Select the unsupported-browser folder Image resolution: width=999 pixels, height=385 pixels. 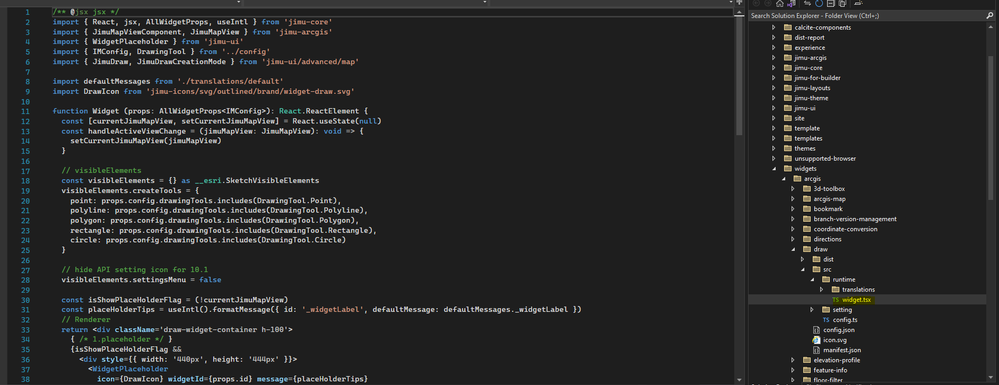tap(825, 159)
